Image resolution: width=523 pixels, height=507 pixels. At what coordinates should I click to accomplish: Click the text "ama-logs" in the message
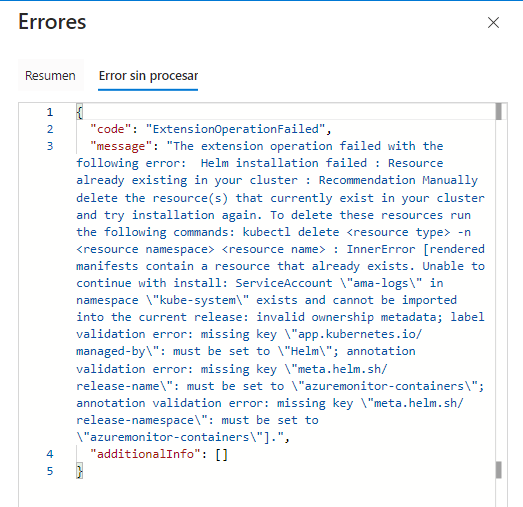(x=381, y=283)
